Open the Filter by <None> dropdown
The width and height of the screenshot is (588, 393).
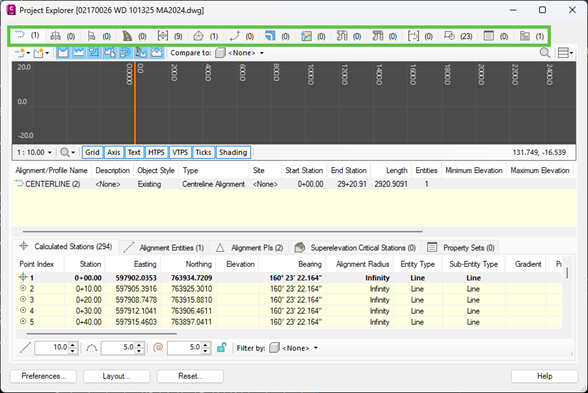tap(293, 348)
